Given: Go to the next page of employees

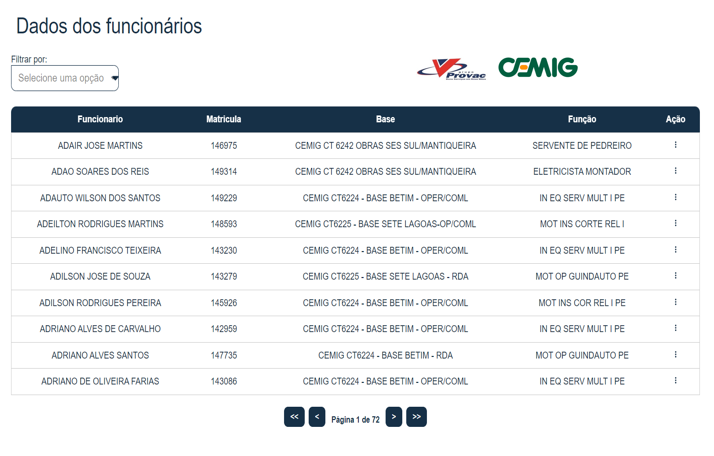Looking at the screenshot, I should (393, 417).
